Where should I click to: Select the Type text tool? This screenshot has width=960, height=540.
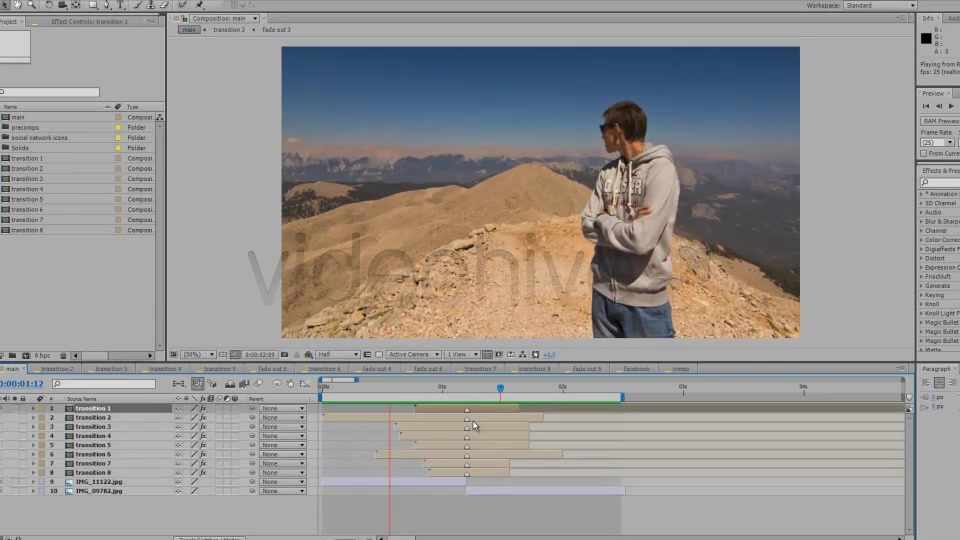point(121,5)
